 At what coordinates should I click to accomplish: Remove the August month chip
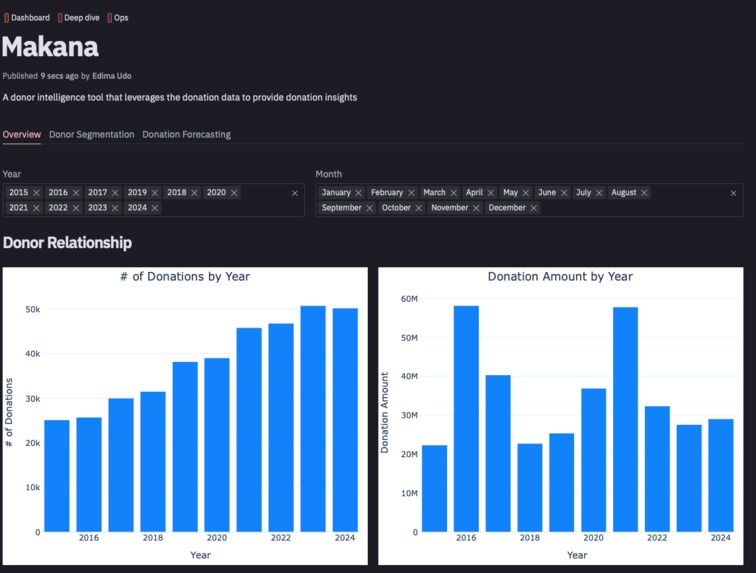pos(644,193)
